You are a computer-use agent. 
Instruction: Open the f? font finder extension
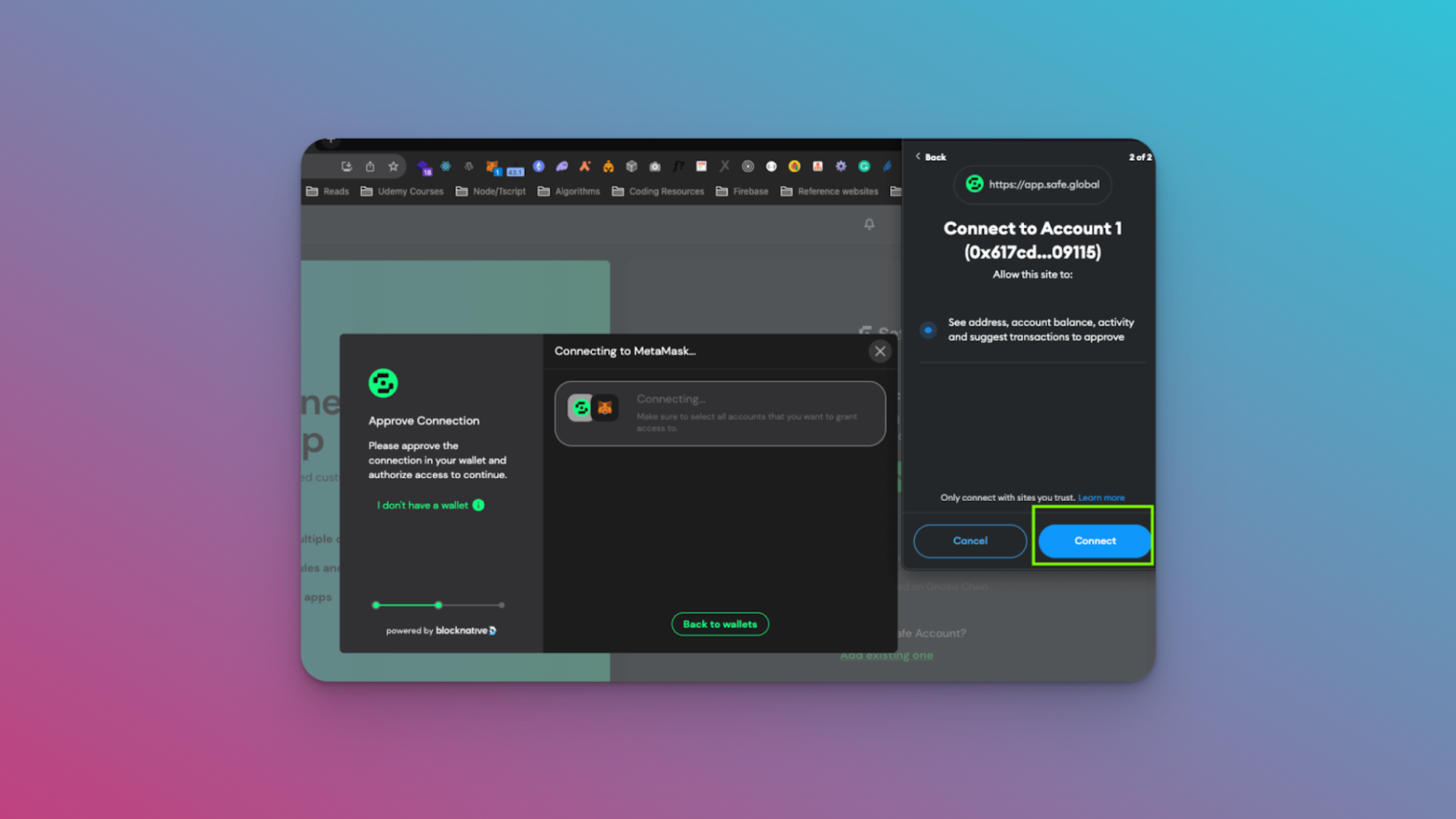[x=678, y=167]
